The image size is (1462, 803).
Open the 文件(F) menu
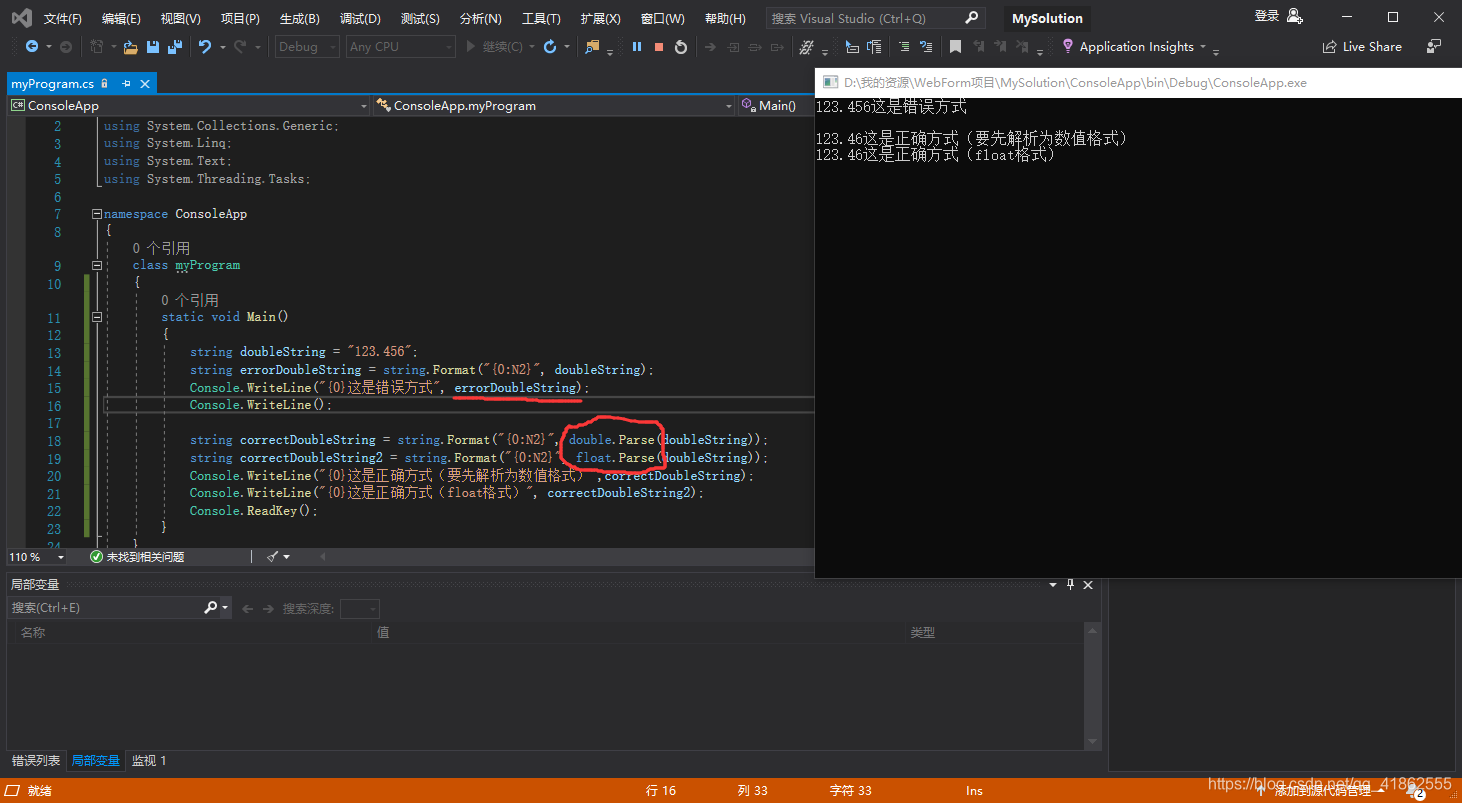(63, 18)
